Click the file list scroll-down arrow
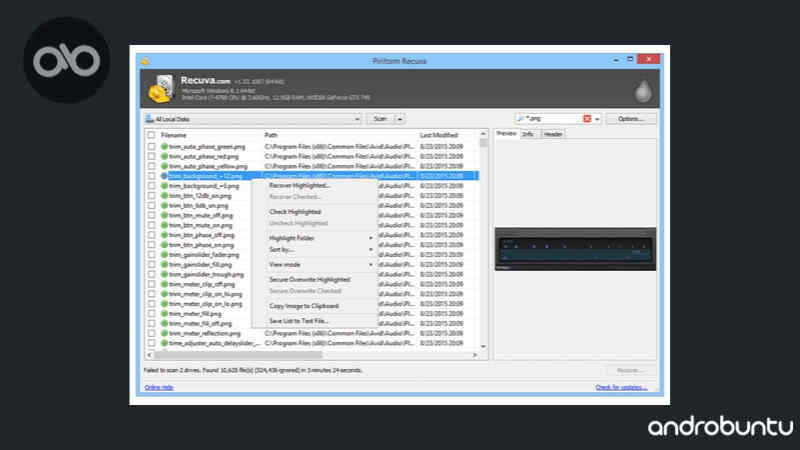This screenshot has height=450, width=800. pos(483,346)
